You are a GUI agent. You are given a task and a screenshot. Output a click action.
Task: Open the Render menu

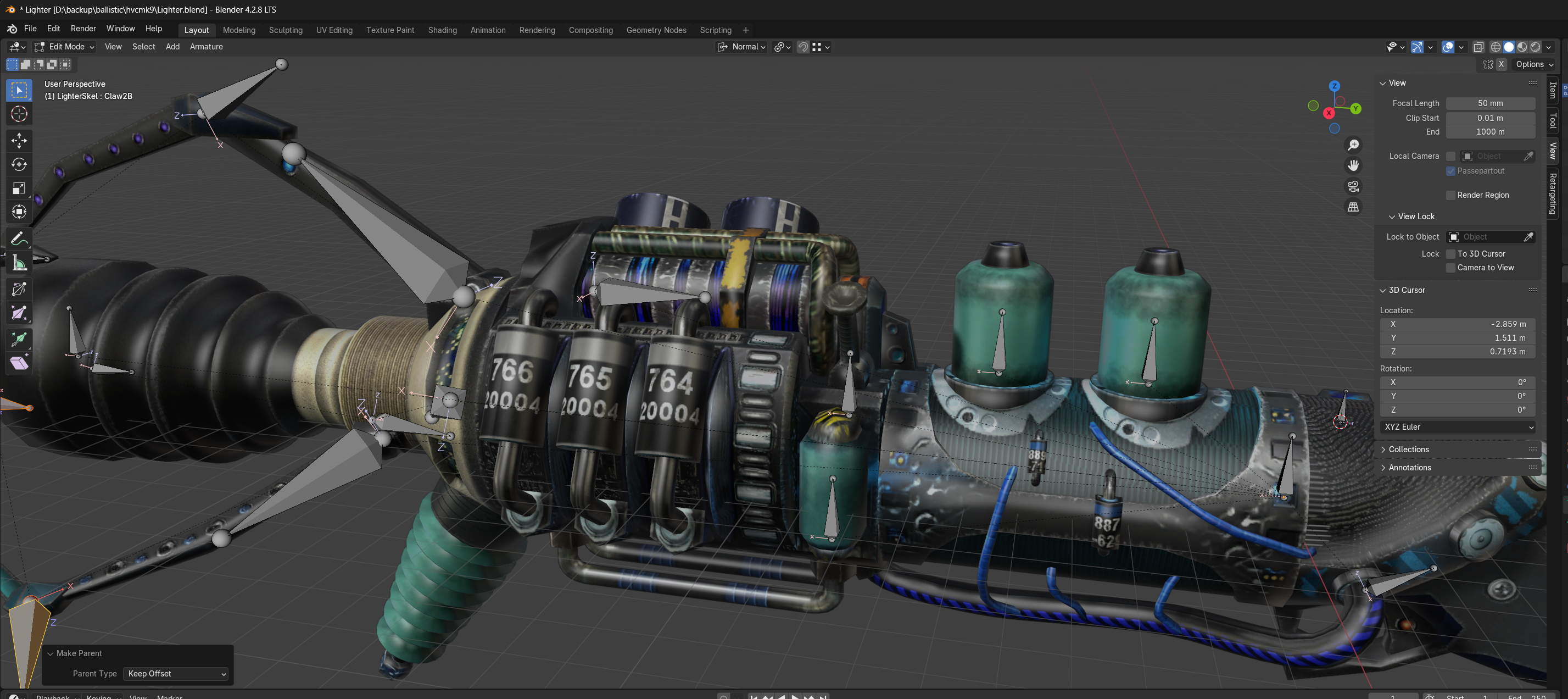[x=83, y=29]
